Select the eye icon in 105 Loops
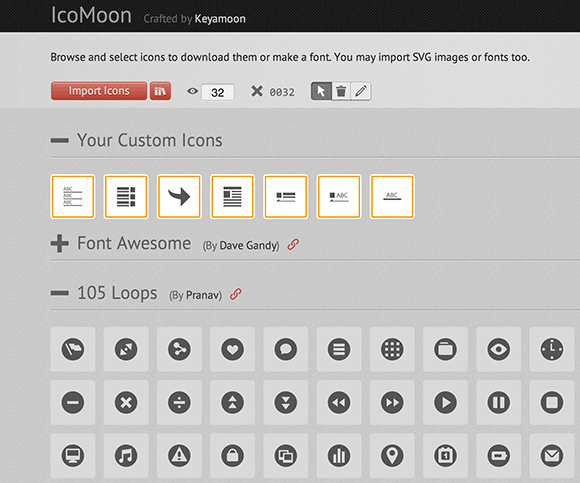 (x=499, y=349)
